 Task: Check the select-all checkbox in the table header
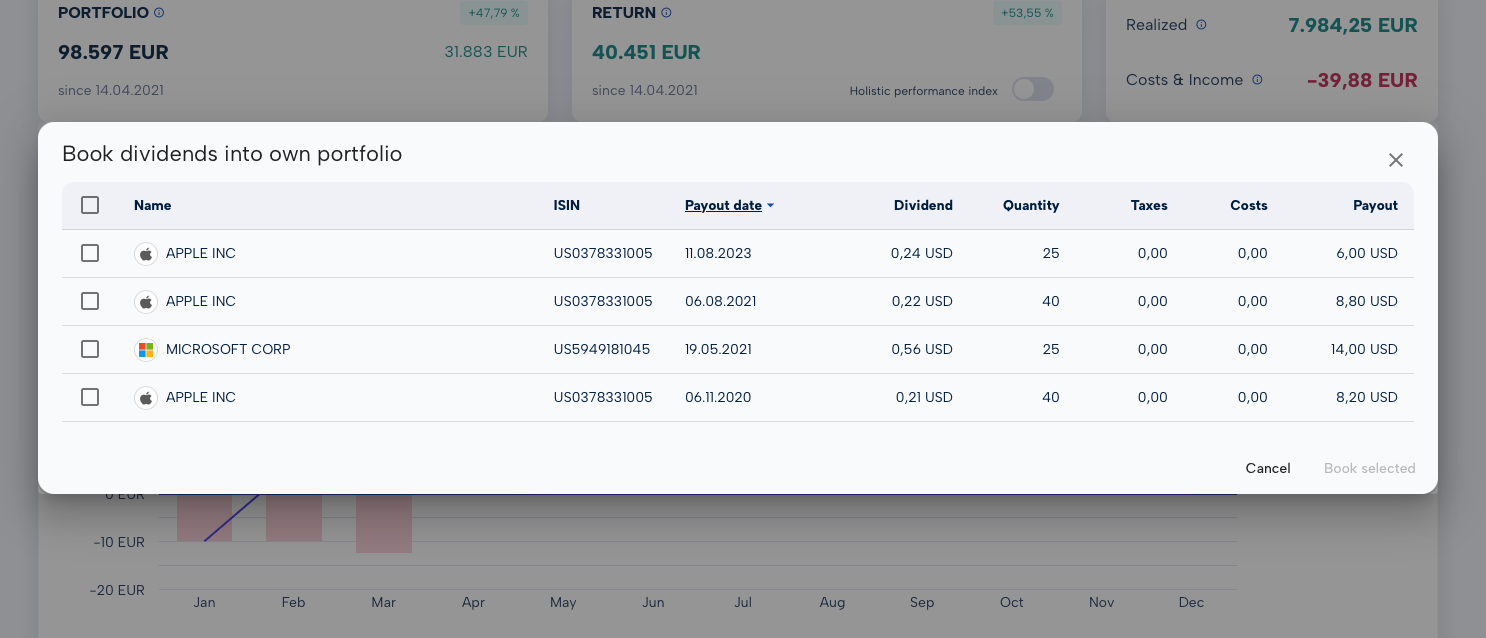pyautogui.click(x=90, y=205)
